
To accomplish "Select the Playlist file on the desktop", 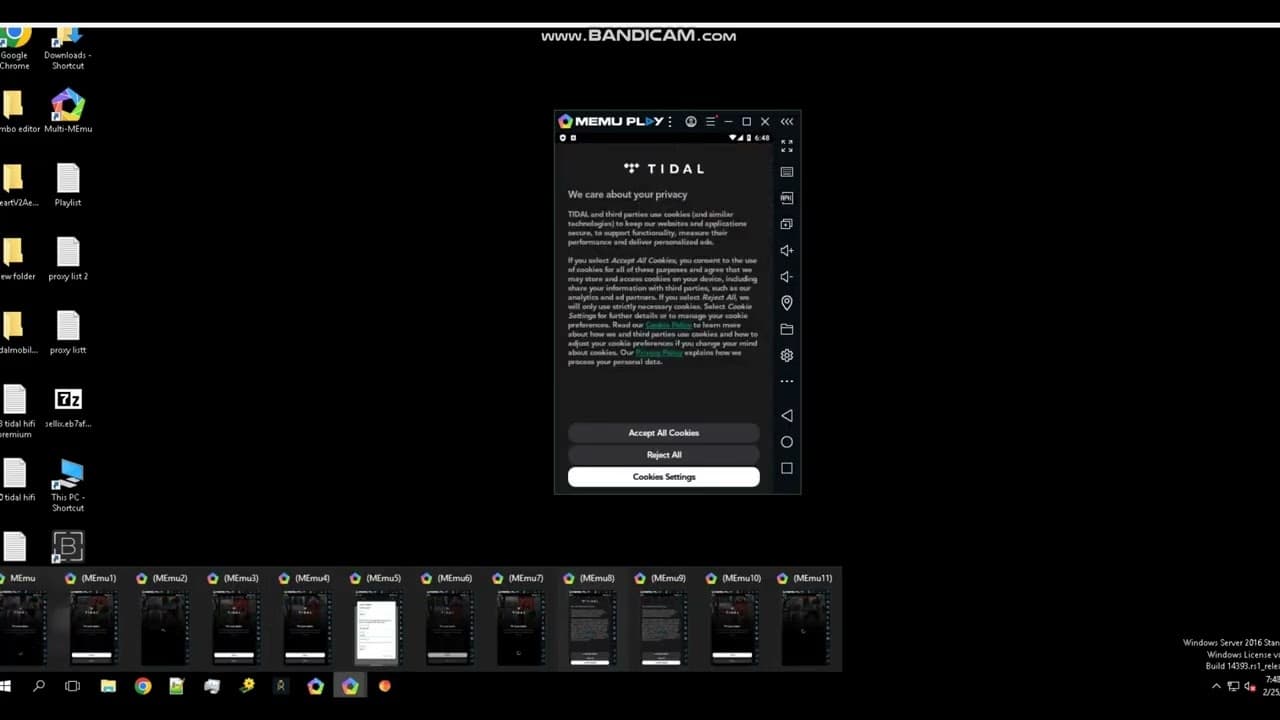I will (68, 185).
